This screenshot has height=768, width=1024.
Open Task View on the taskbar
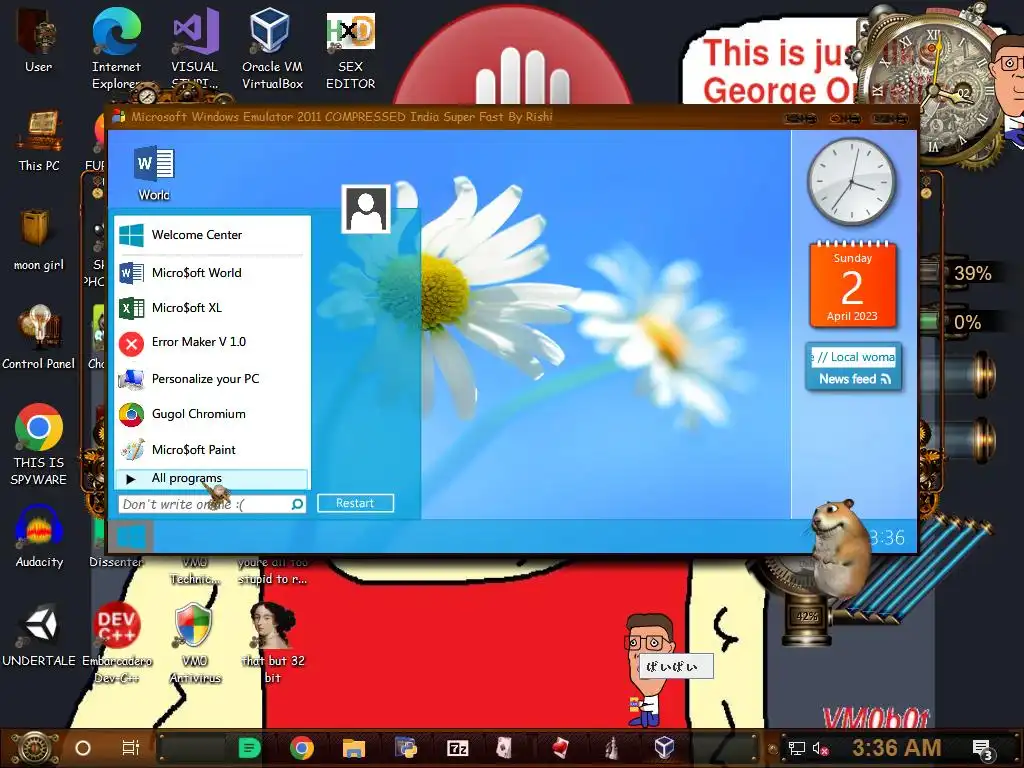(131, 748)
